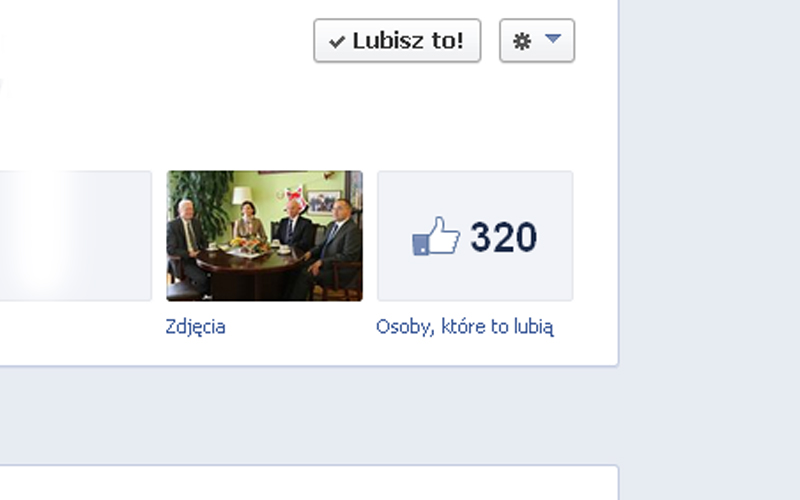Click the likes tile box
This screenshot has height=500, width=800.
(x=475, y=236)
